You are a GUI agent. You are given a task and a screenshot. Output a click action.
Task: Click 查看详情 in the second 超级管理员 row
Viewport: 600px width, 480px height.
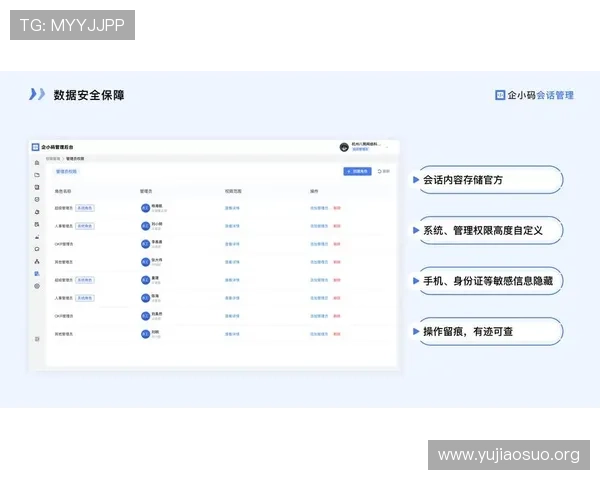point(232,280)
